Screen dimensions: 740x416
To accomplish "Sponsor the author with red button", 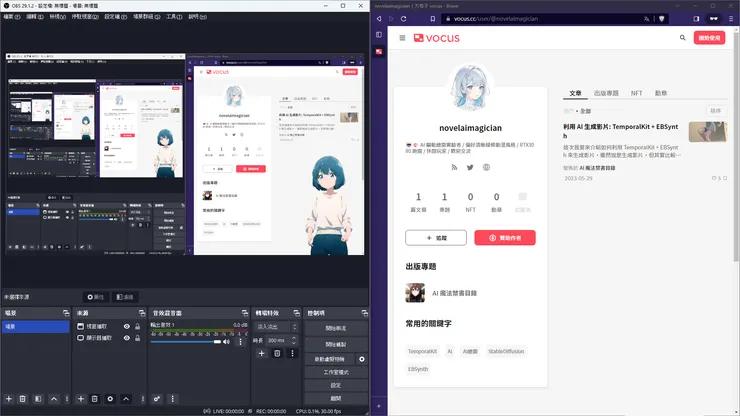I will pos(505,238).
